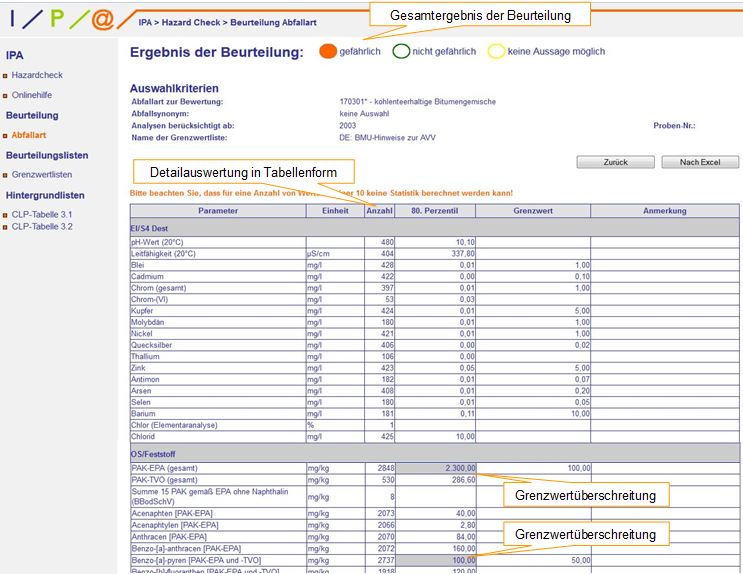Viewport: 743px width, 574px height.
Task: Click 'DE: BMU-Hinweise zur AVV' value
Action: (x=387, y=137)
